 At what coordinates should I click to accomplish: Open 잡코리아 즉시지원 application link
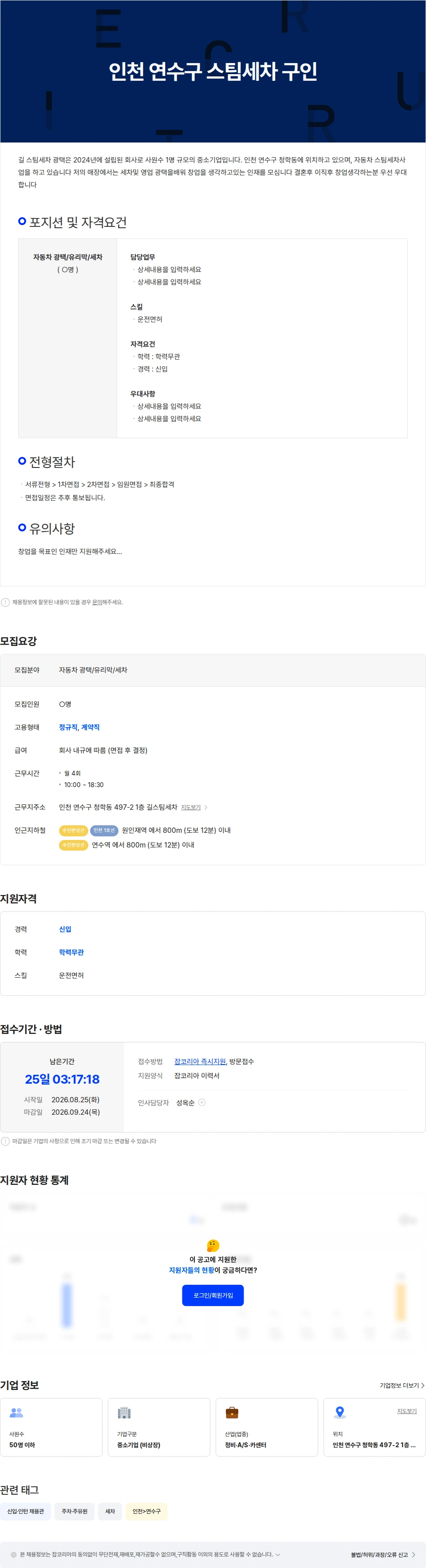pos(200,1061)
